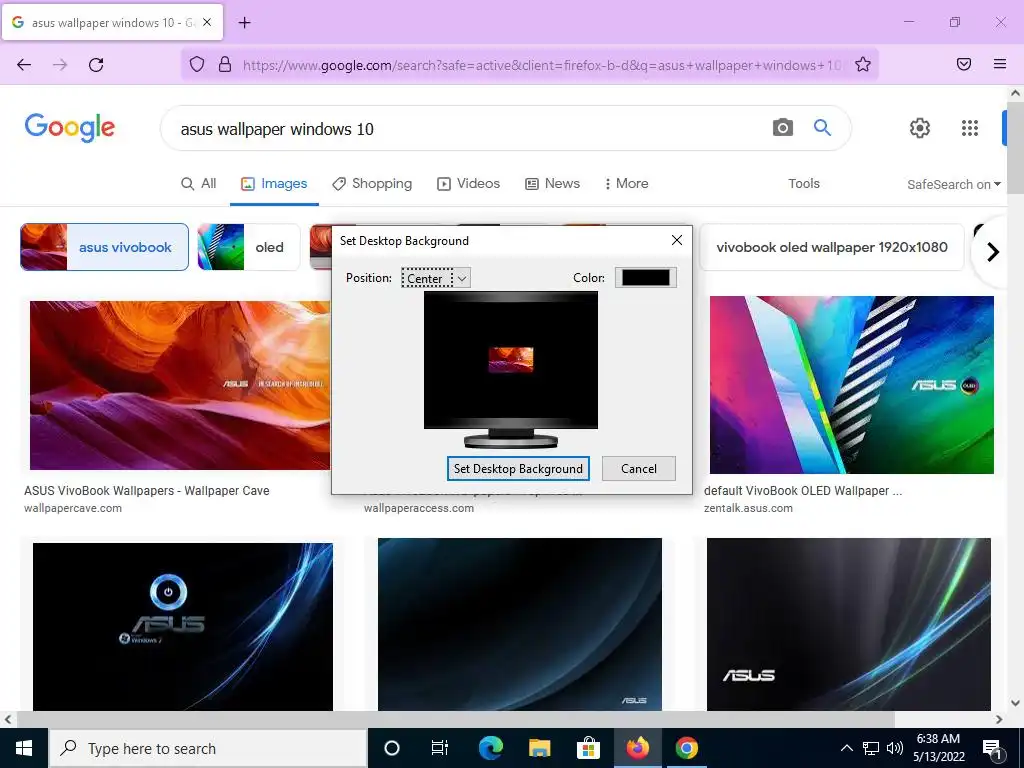
Task: Open Cortana circle icon in taskbar
Action: (391, 748)
